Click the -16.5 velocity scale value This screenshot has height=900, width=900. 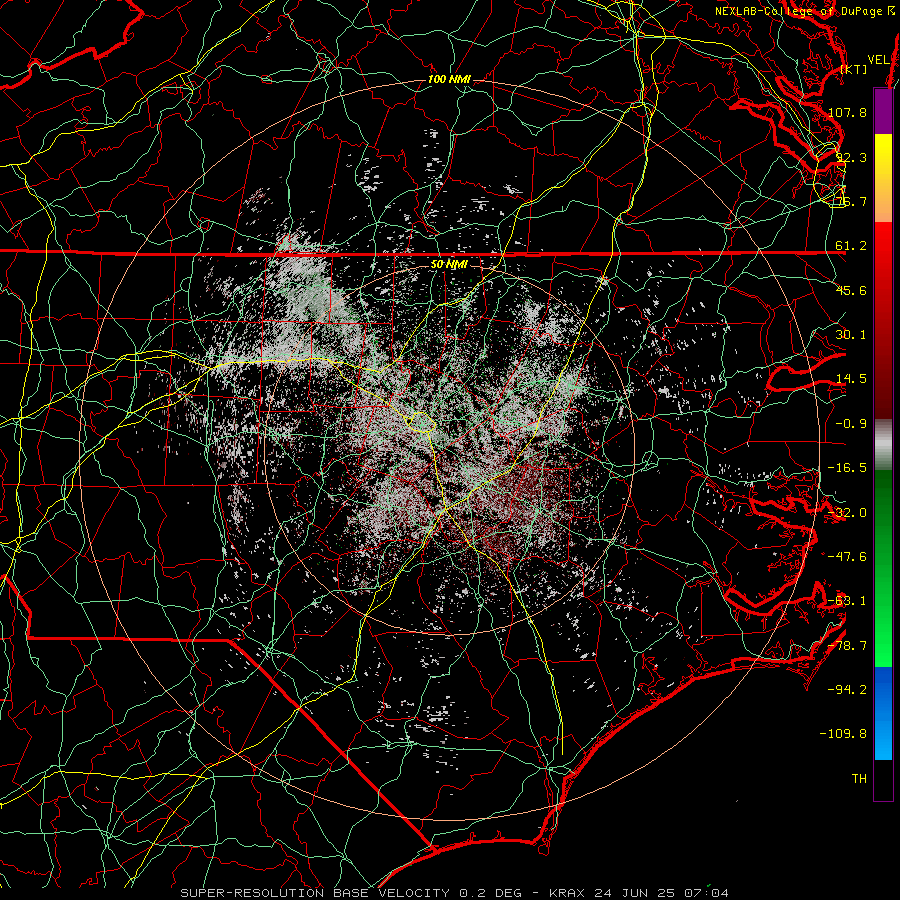tap(847, 468)
